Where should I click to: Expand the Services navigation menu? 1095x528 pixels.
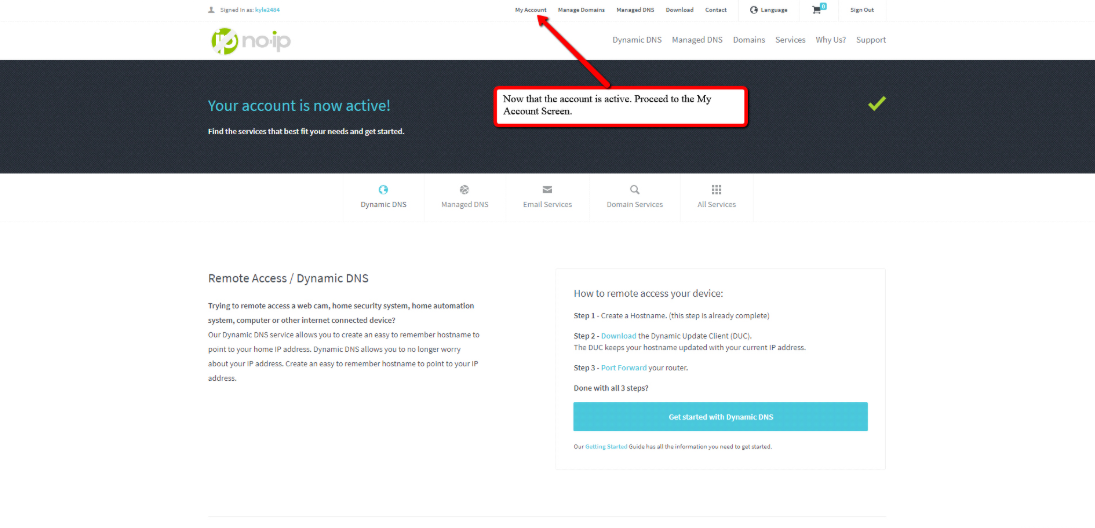pos(790,40)
